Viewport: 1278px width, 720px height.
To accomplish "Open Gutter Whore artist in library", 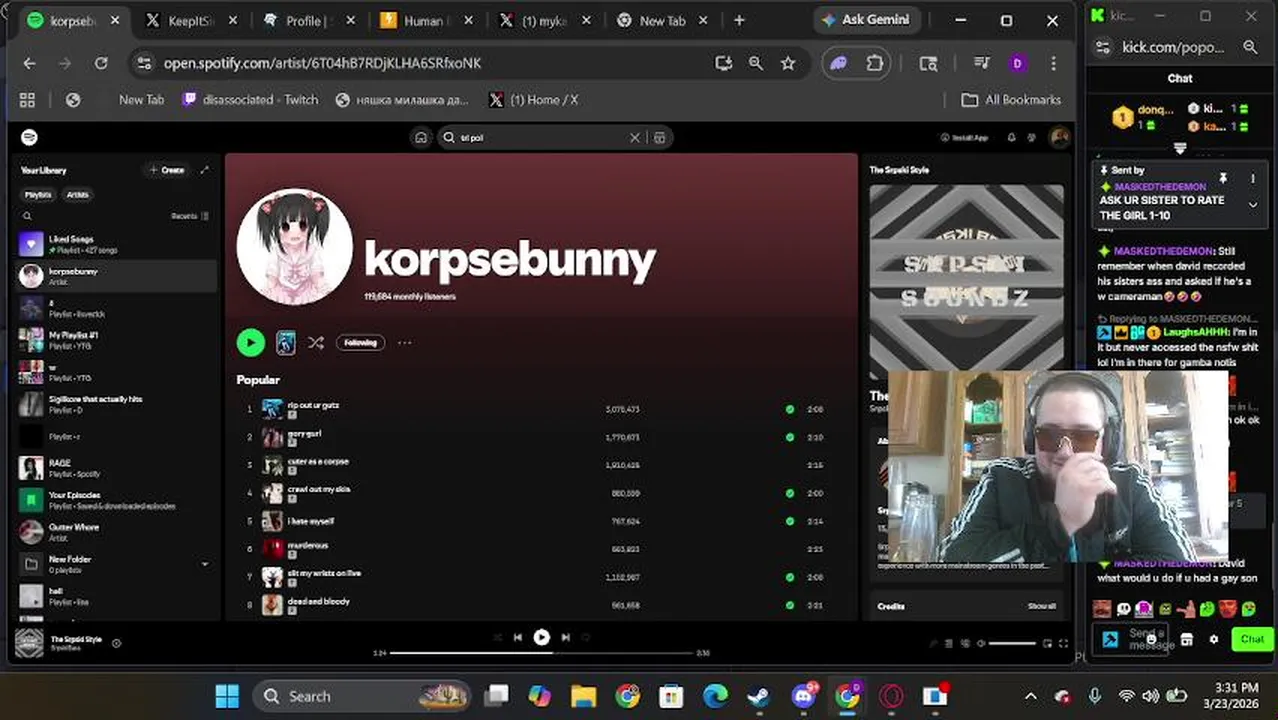I will click(117, 532).
